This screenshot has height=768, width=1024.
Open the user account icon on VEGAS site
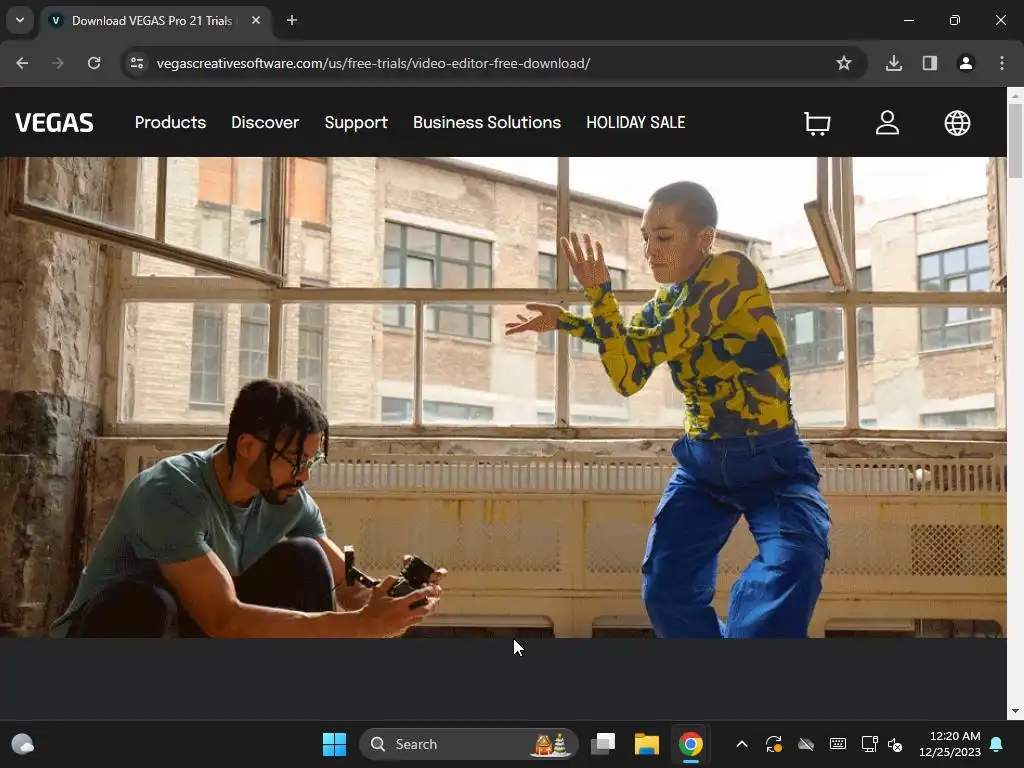click(887, 123)
